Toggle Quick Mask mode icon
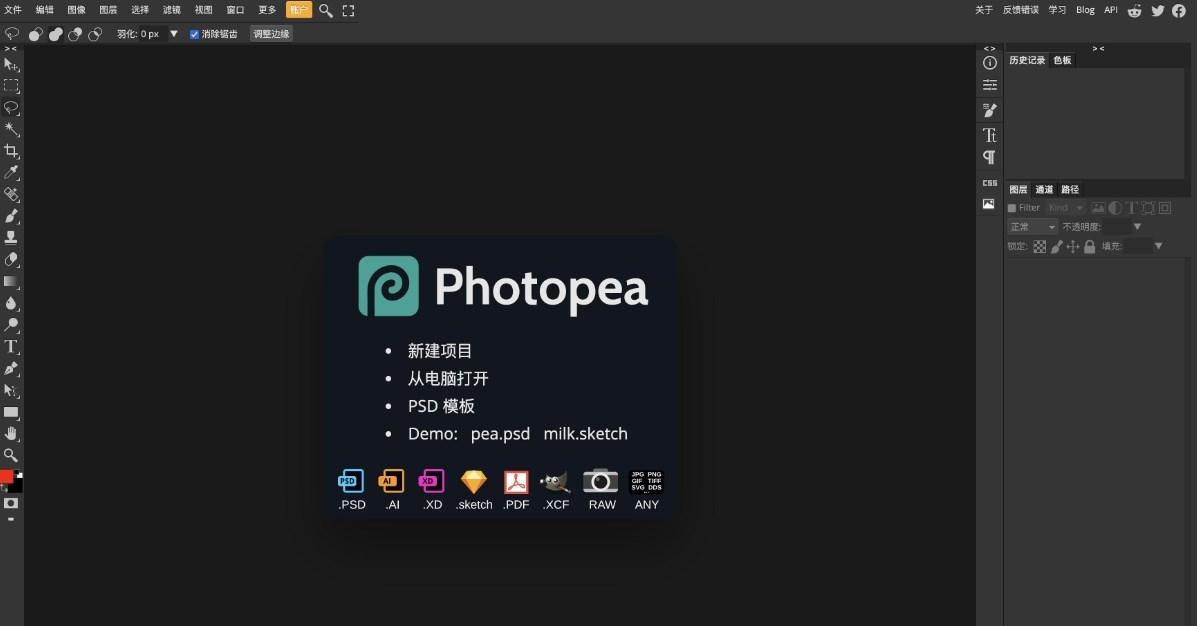The width and height of the screenshot is (1197, 626). (x=11, y=503)
